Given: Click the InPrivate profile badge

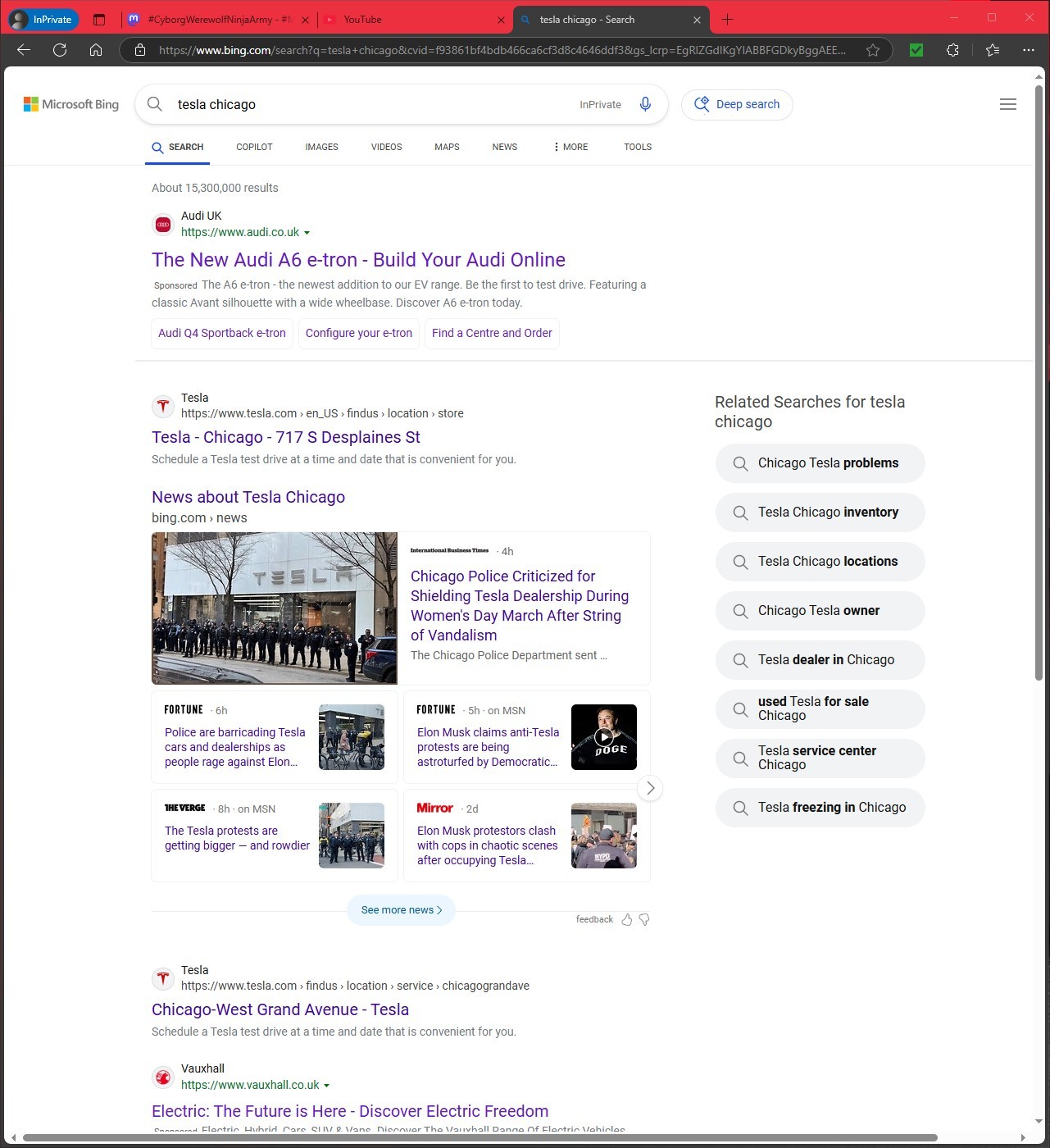Looking at the screenshot, I should [x=43, y=19].
